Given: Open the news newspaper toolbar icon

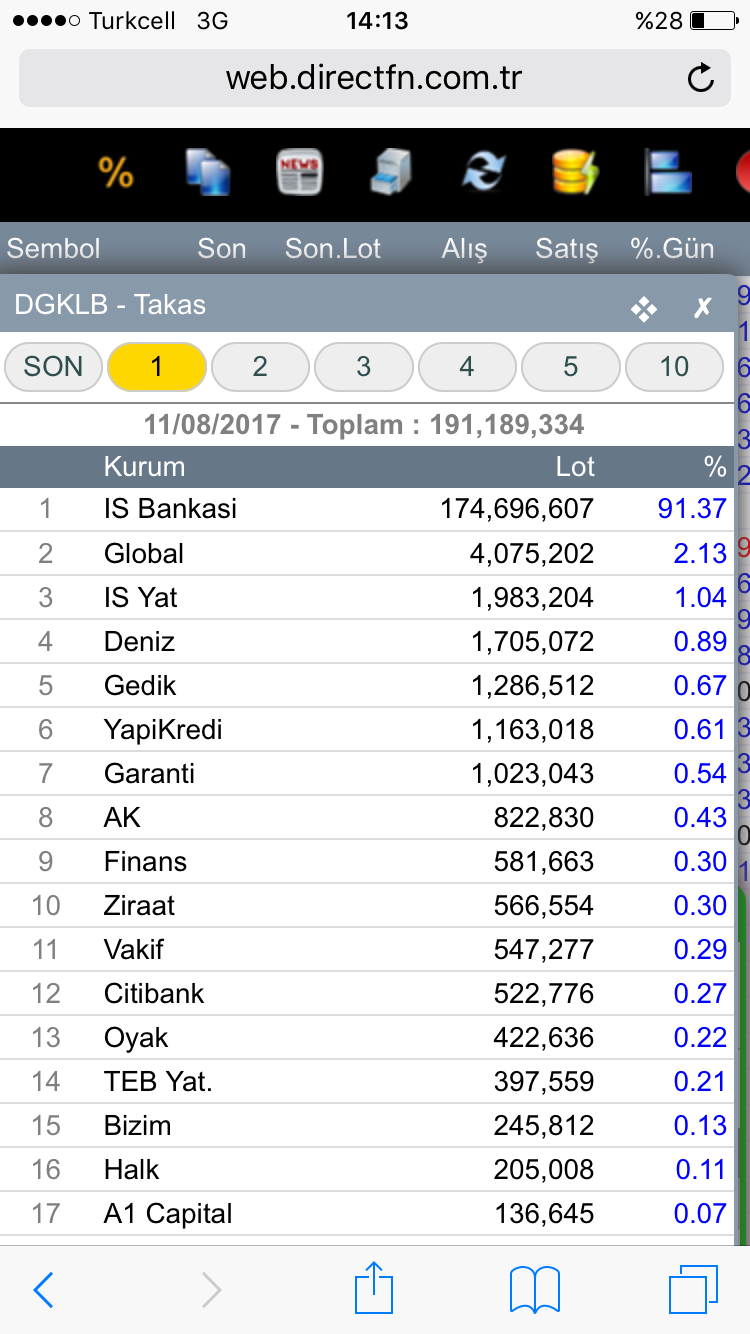Looking at the screenshot, I should (x=299, y=173).
